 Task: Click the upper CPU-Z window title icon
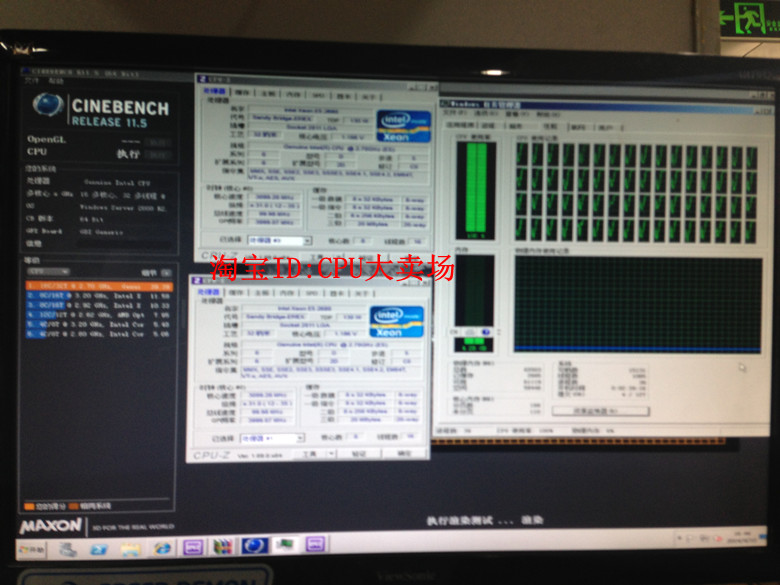[201, 79]
